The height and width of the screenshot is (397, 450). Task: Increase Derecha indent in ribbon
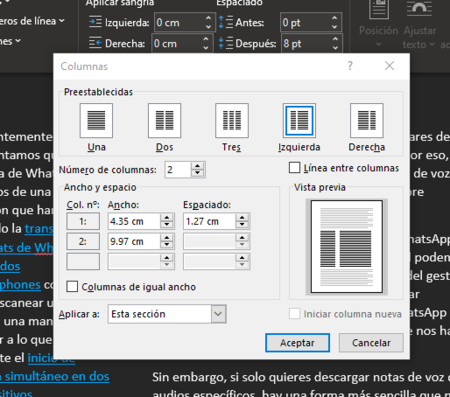point(206,39)
